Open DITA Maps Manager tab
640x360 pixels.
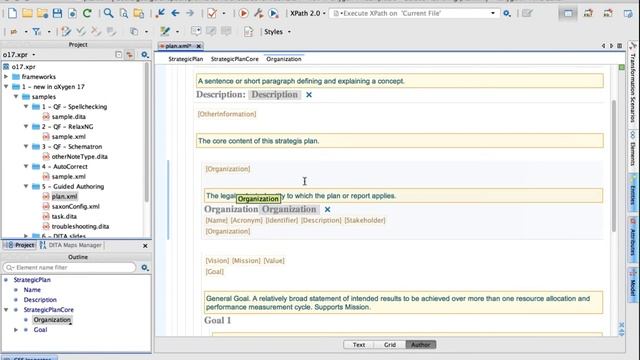coord(71,245)
